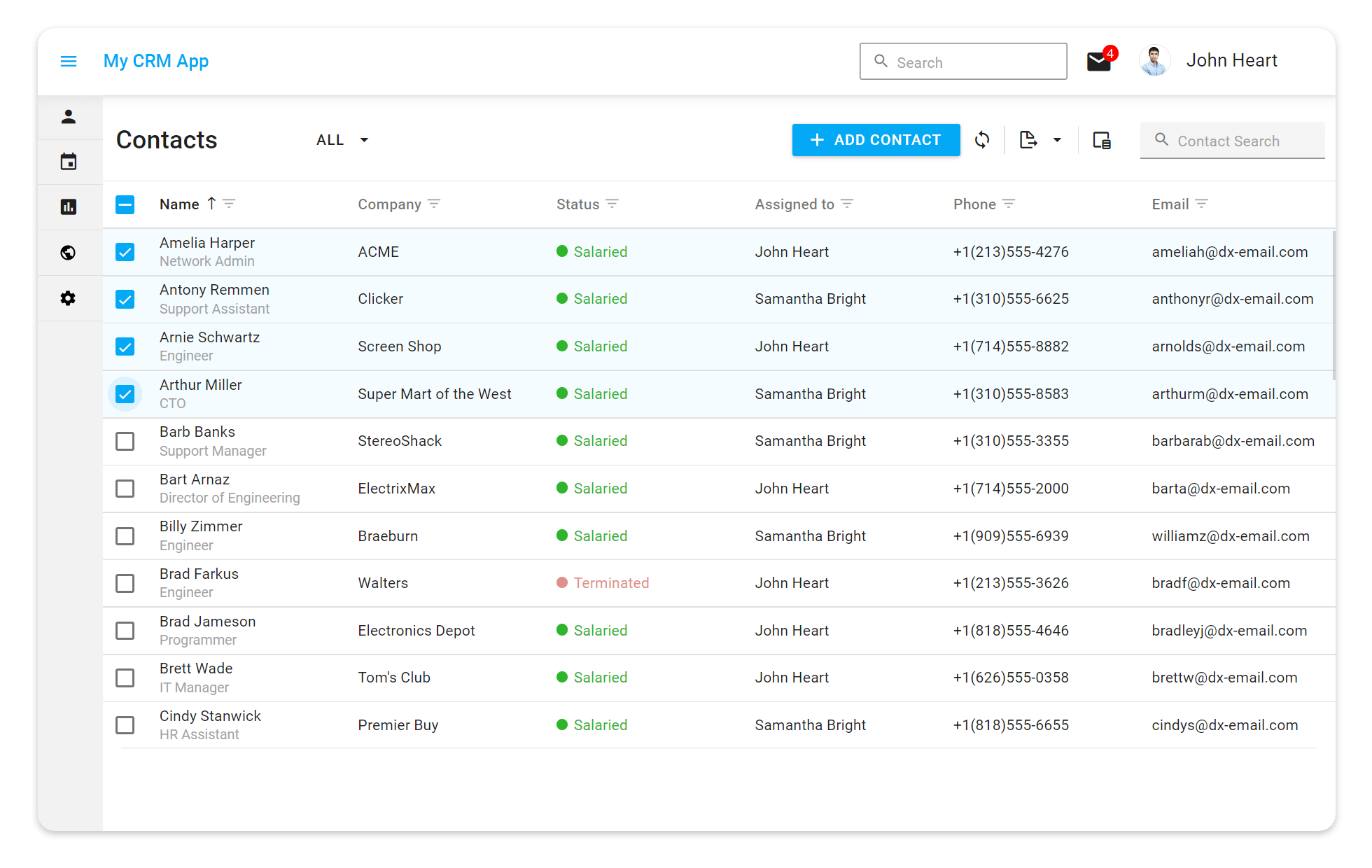Click the John Heart user name
1372x868 pixels.
click(1231, 61)
